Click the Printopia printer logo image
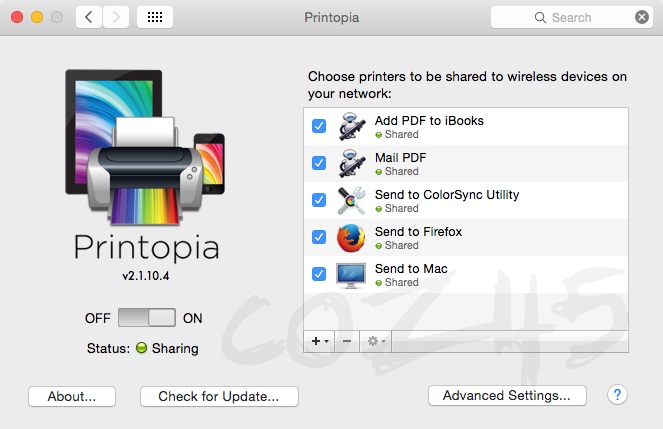 click(145, 147)
